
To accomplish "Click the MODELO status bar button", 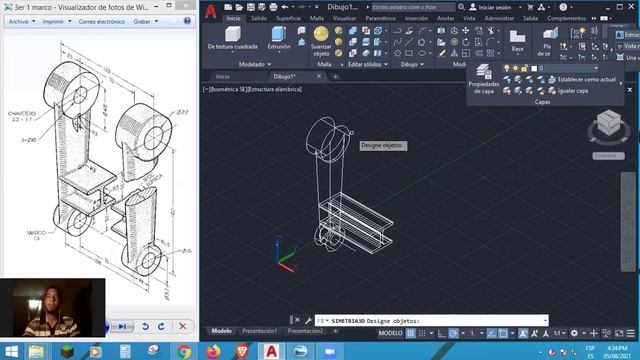I will [391, 333].
